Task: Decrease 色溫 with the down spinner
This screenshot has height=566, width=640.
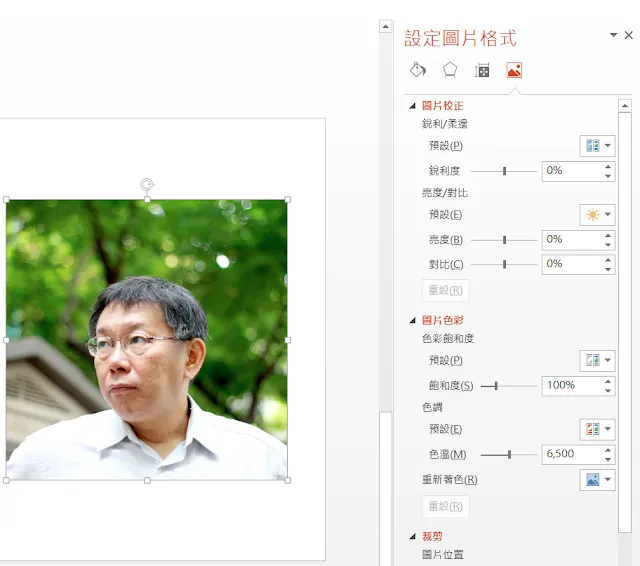Action: point(608,459)
